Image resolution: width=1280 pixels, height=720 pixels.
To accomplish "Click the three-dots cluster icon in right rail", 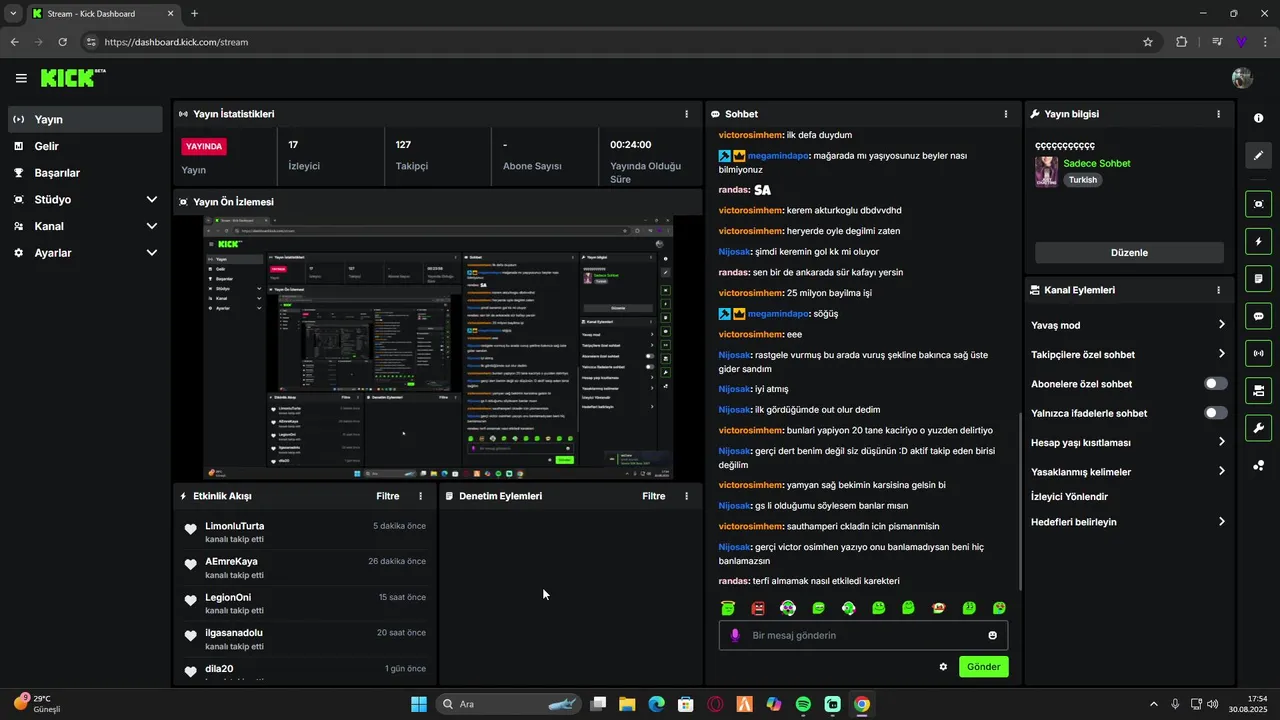I will (x=1258, y=466).
